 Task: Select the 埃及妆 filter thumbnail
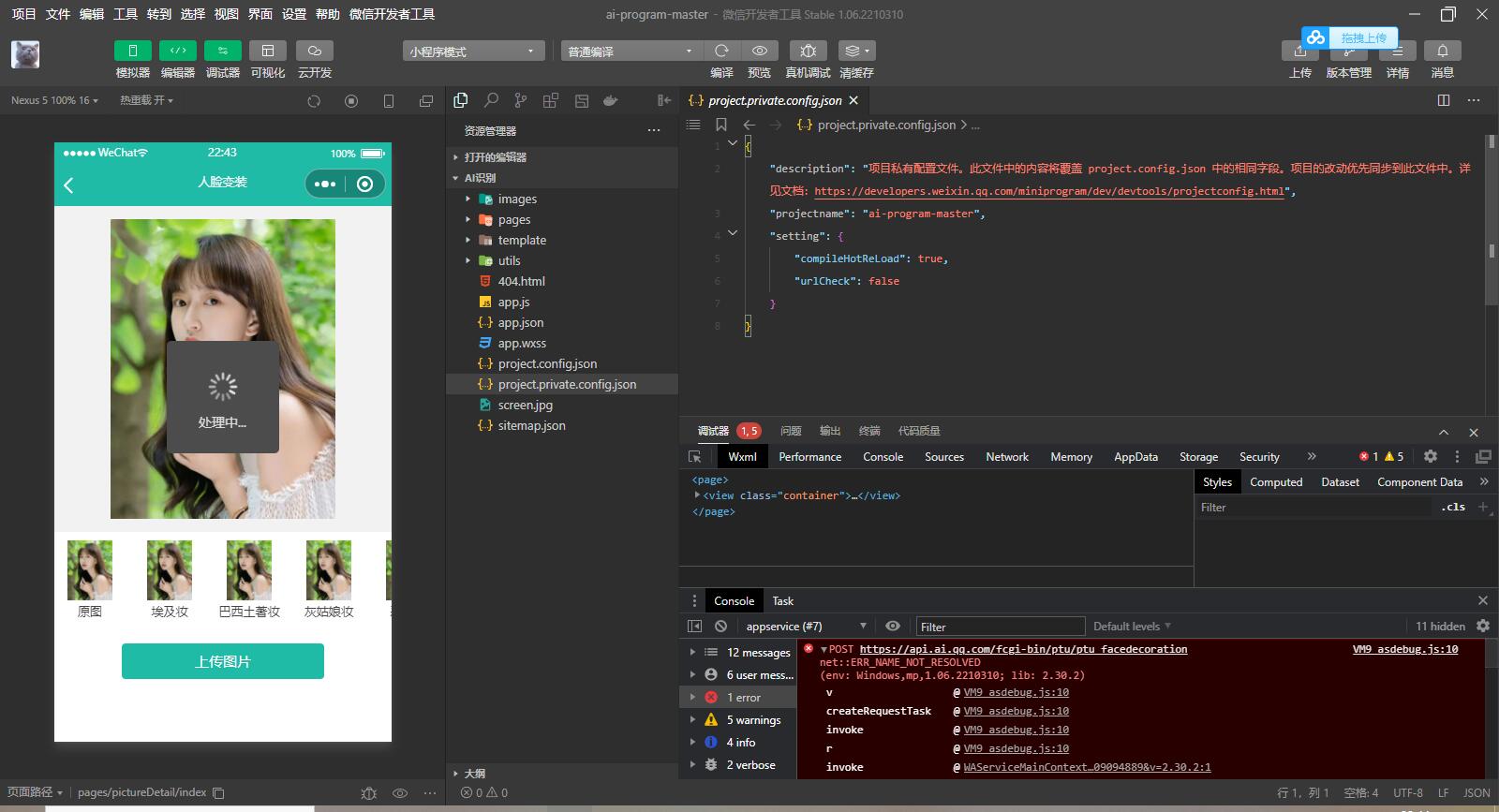(x=170, y=571)
